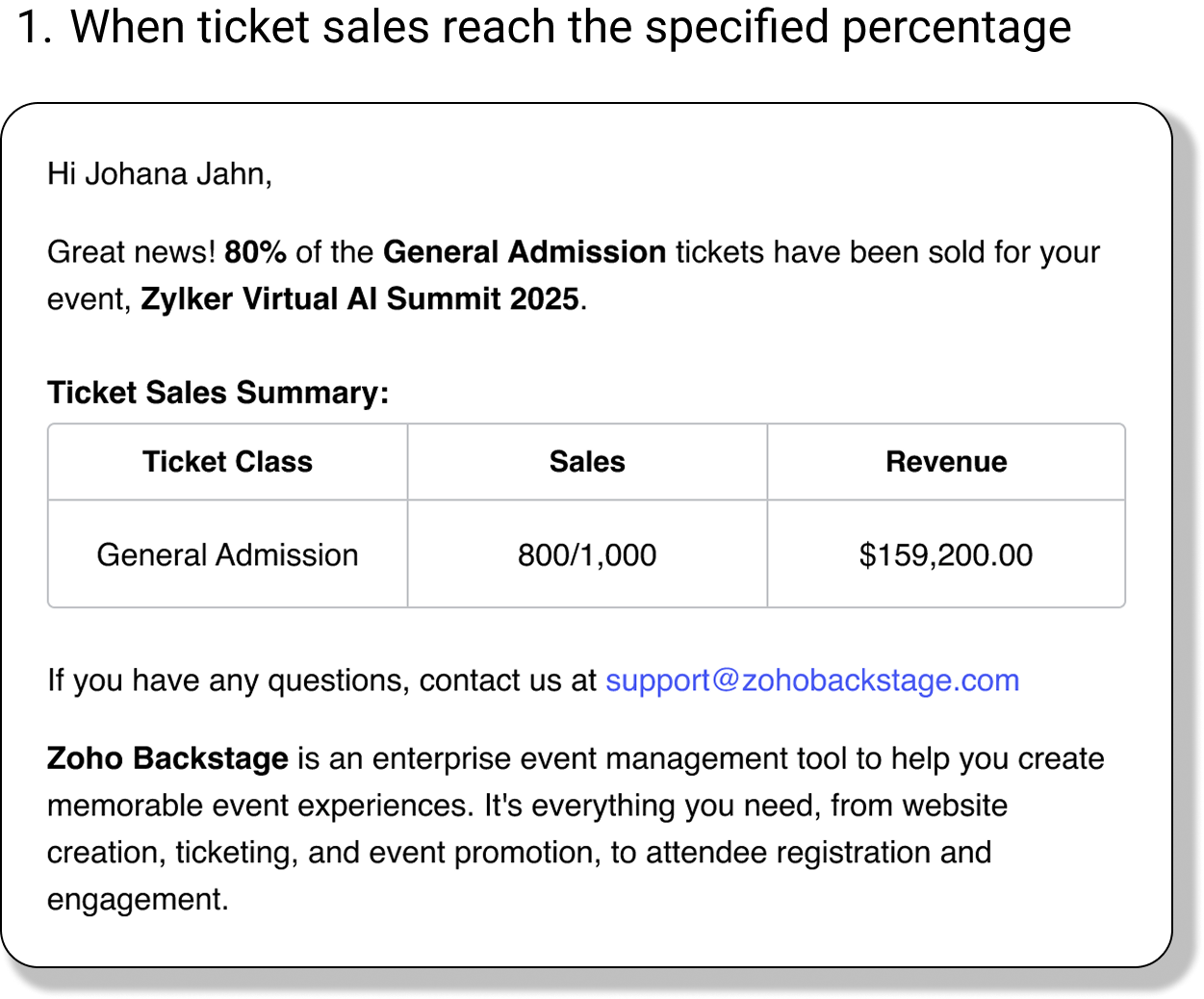The image size is (1204, 999).
Task: Click the Ticket Sales Summary heading
Action: 218,393
